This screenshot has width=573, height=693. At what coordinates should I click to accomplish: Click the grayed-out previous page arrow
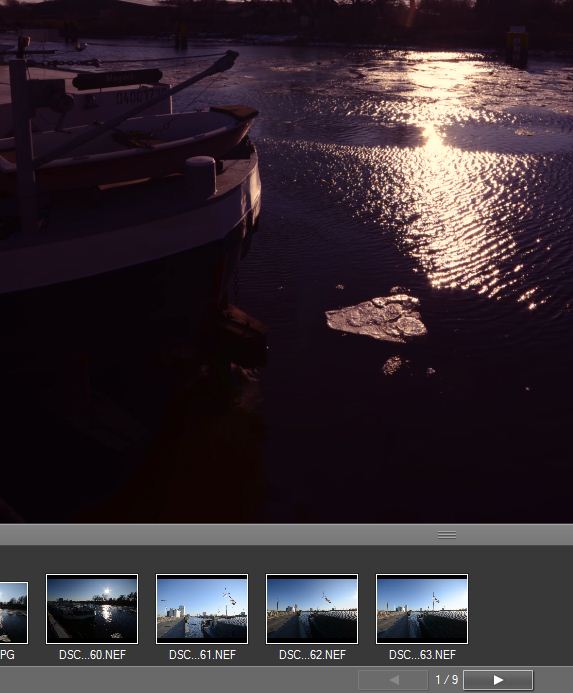tap(393, 680)
